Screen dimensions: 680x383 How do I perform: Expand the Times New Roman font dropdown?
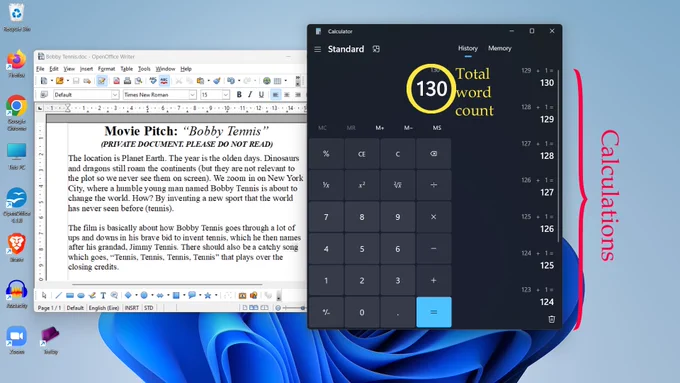(x=193, y=95)
